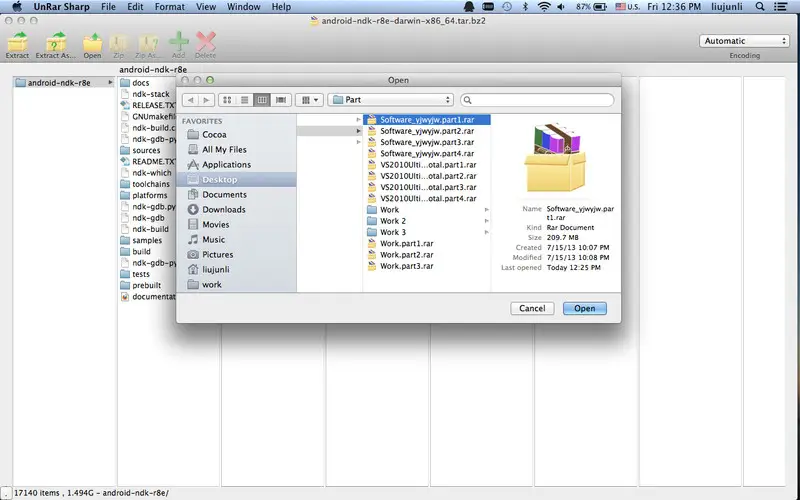The height and width of the screenshot is (500, 800).
Task: Select Software_yjwyjw.part1.rar file
Action: (427, 120)
